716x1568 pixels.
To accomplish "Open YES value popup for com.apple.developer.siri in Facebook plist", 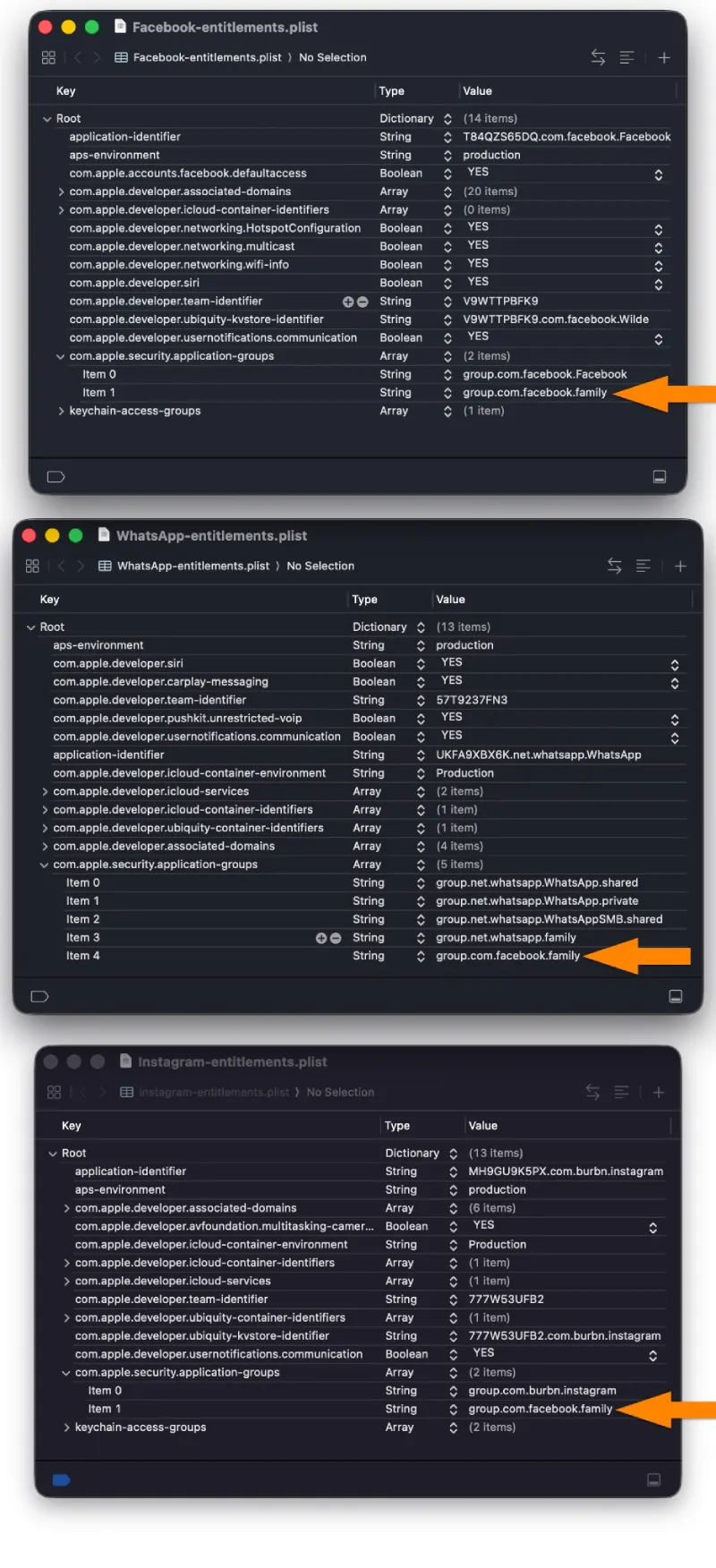I will tap(658, 284).
